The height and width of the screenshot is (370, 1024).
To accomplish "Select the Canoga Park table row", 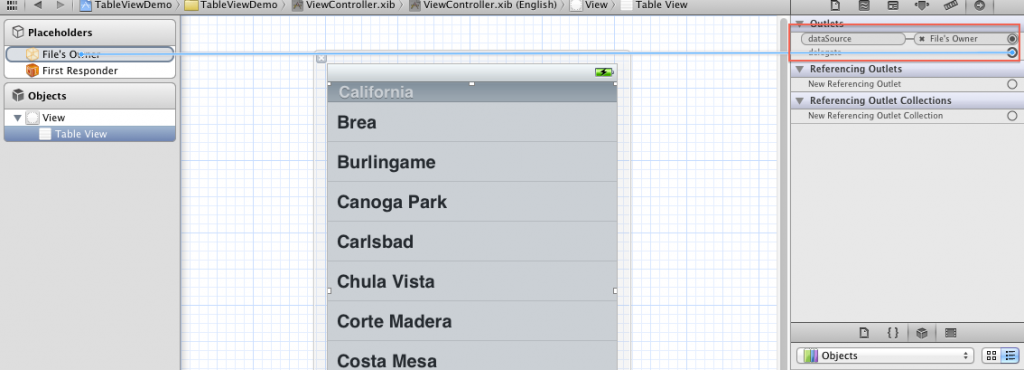I will pyautogui.click(x=472, y=202).
